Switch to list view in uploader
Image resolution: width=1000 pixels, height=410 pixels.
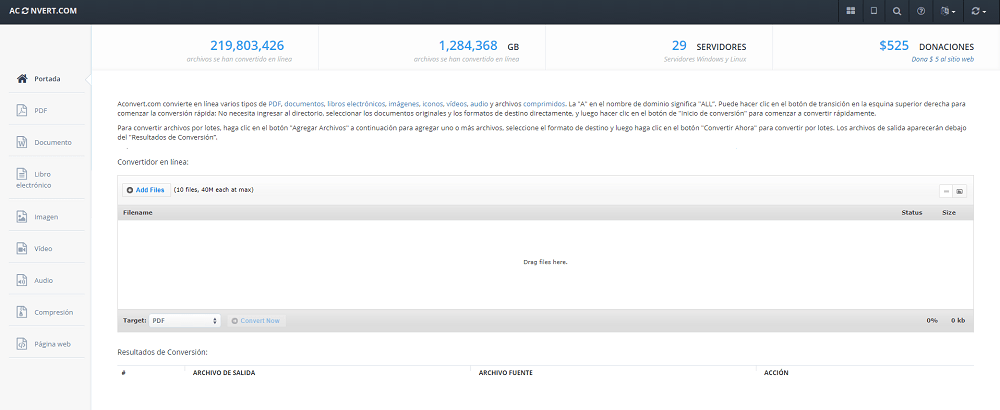(x=946, y=191)
